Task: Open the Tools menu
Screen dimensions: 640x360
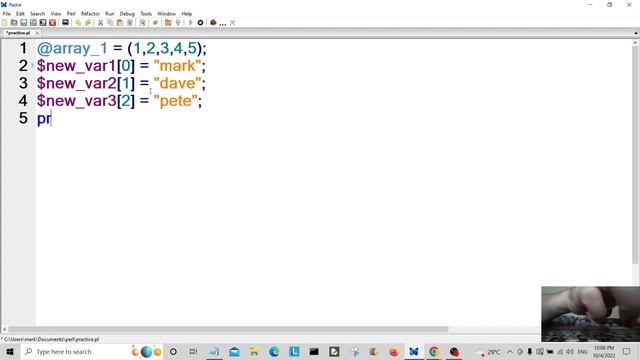Action: [x=146, y=13]
